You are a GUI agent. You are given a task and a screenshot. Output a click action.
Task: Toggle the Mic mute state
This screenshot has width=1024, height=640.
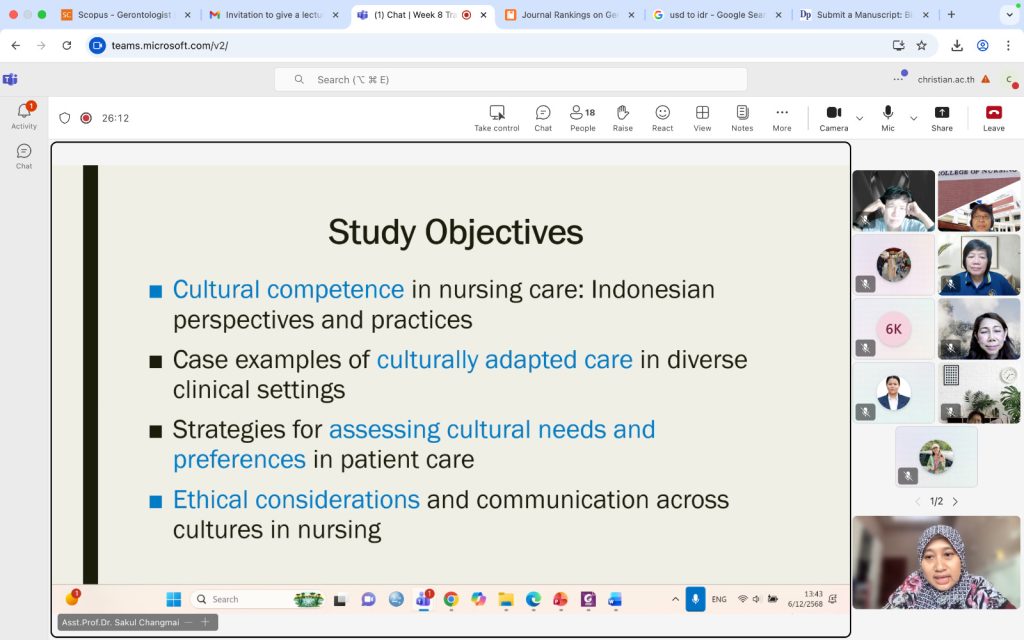pos(887,117)
